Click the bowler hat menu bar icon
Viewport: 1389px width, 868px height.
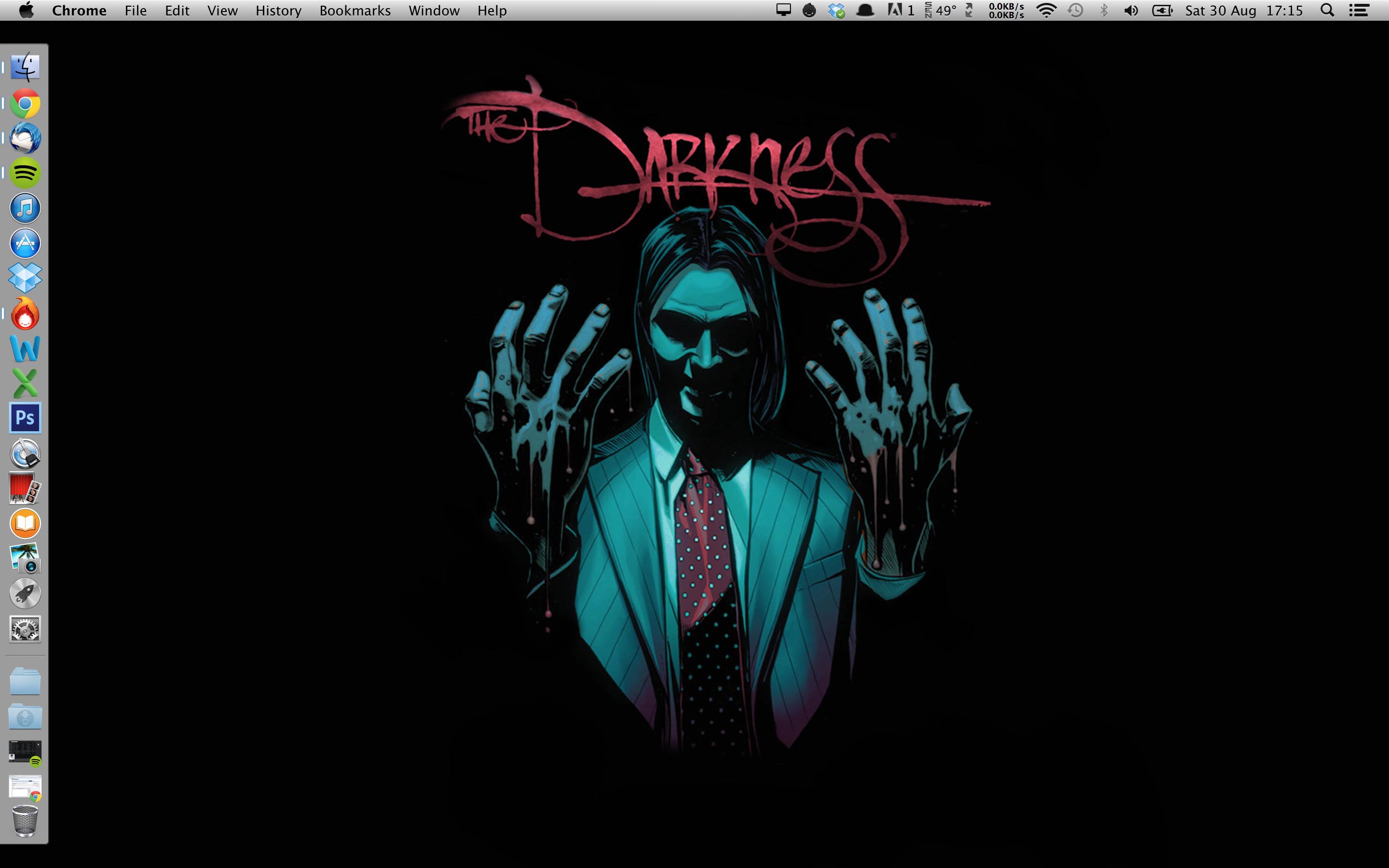click(x=865, y=10)
